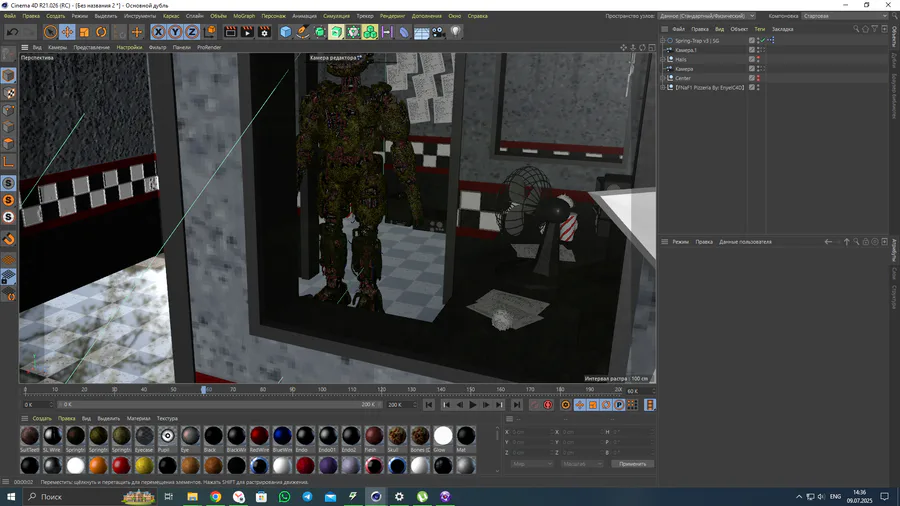Go to end of animation
Image resolution: width=900 pixels, height=506 pixels.
517,405
